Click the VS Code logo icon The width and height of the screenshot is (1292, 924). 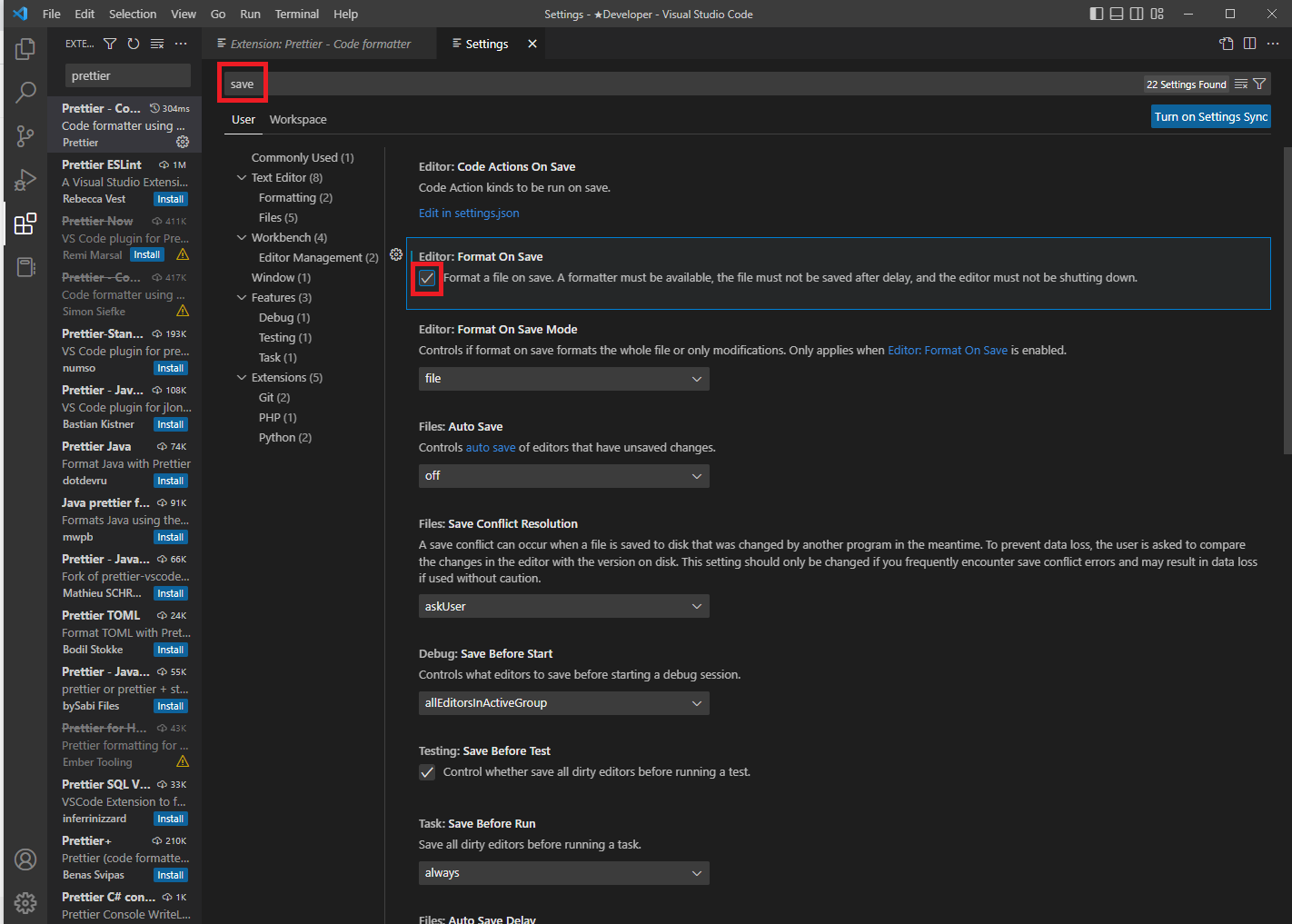click(20, 14)
